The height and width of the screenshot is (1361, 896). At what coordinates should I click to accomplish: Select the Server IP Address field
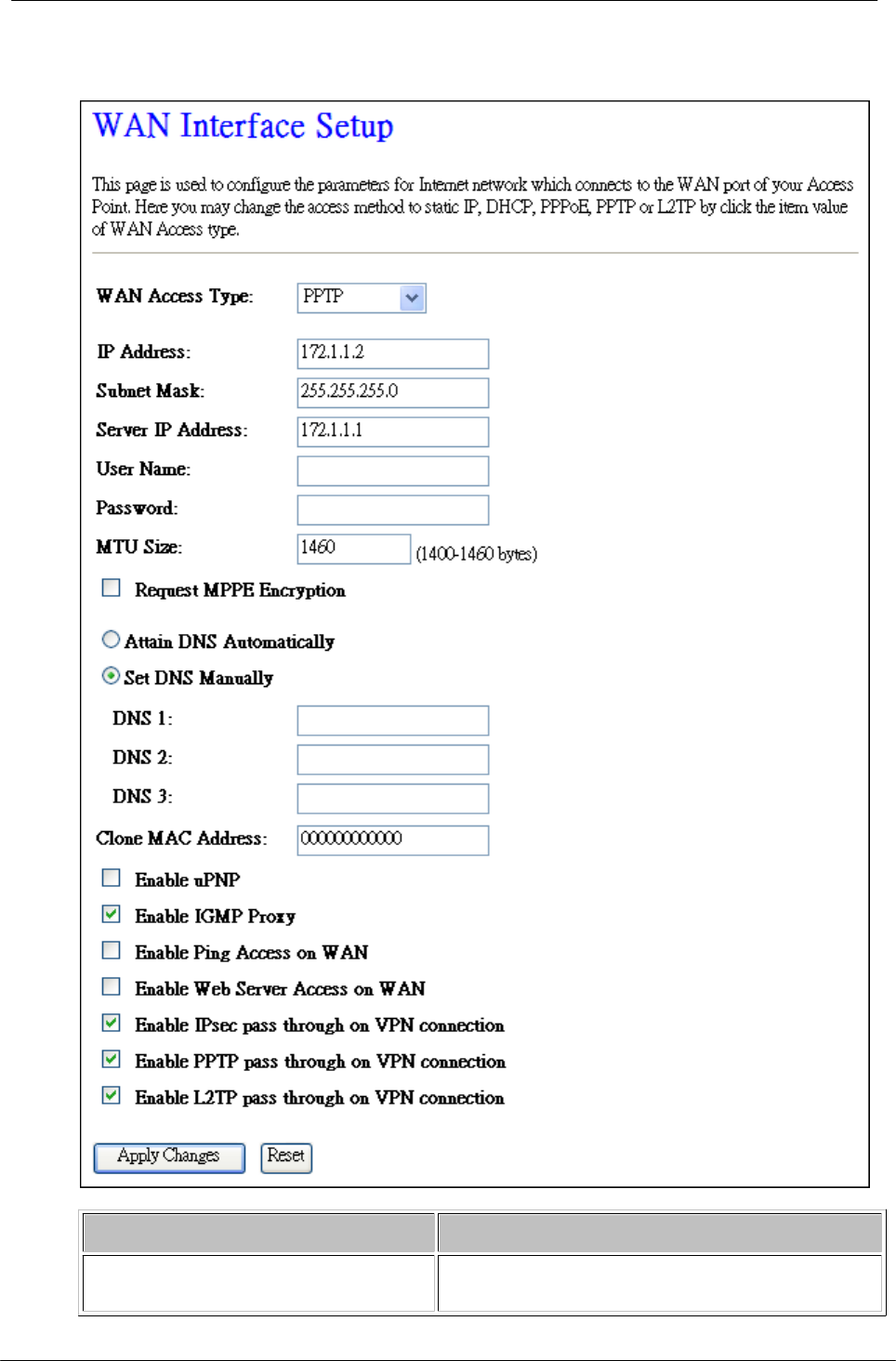[x=393, y=431]
